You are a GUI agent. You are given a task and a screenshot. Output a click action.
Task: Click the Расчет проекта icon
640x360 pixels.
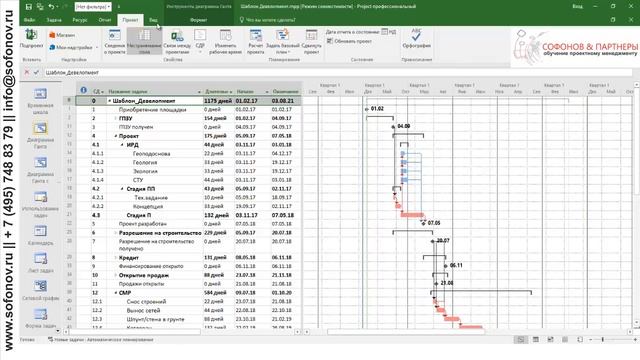click(256, 42)
